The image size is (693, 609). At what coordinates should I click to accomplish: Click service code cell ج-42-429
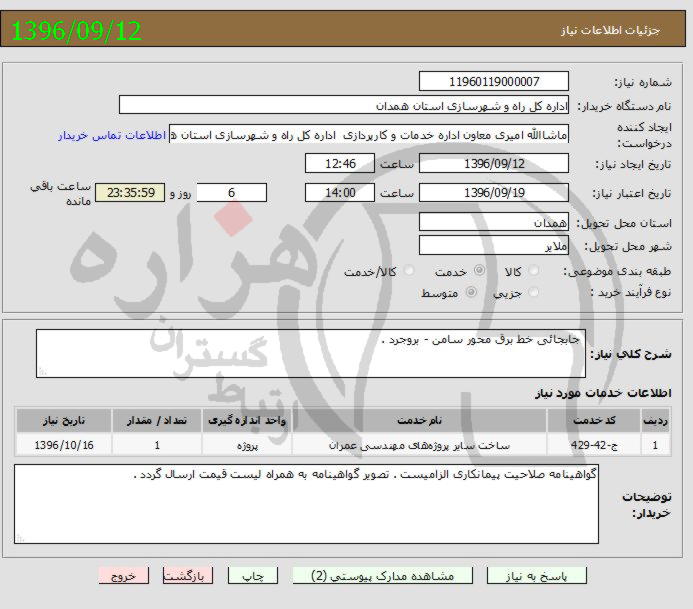pyautogui.click(x=594, y=445)
